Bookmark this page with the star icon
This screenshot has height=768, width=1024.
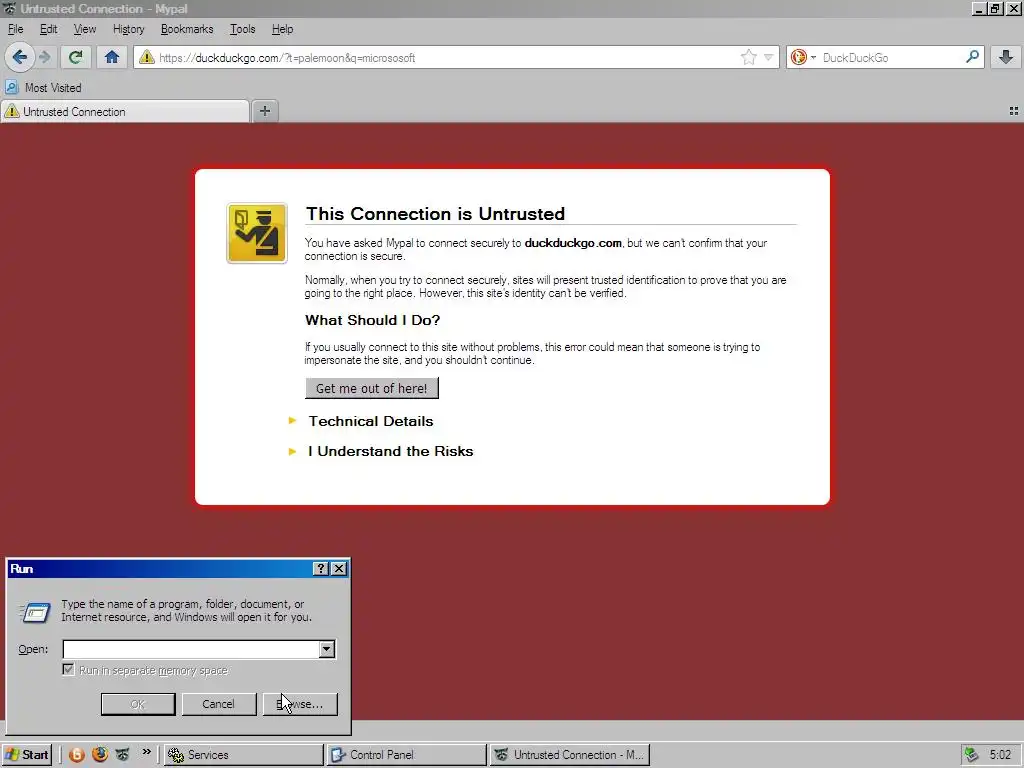(x=748, y=57)
